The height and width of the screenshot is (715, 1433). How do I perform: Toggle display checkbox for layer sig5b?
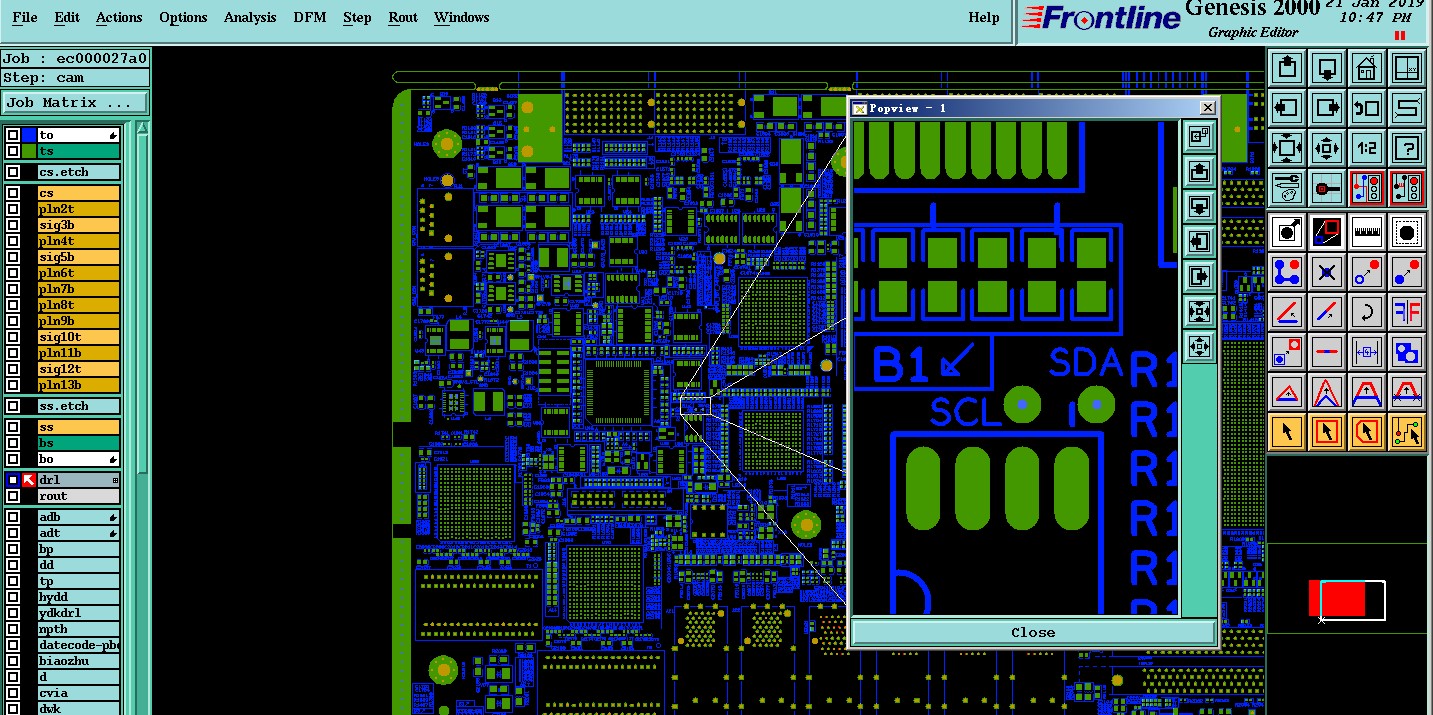coord(13,257)
